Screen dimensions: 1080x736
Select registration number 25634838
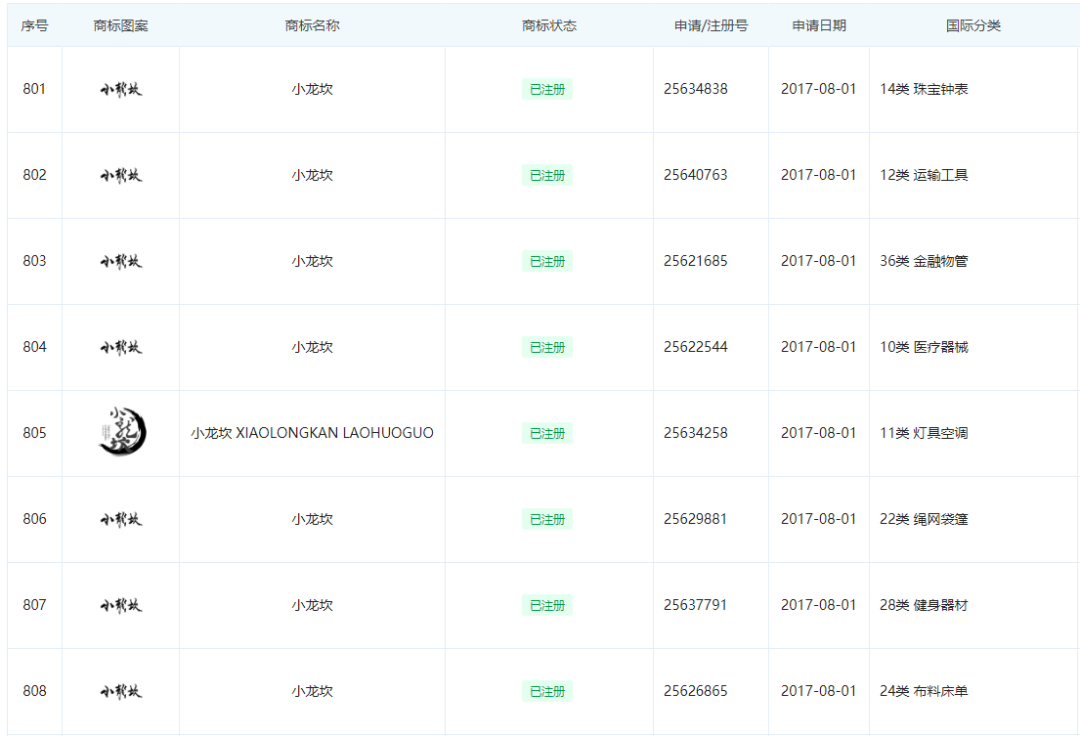[696, 89]
